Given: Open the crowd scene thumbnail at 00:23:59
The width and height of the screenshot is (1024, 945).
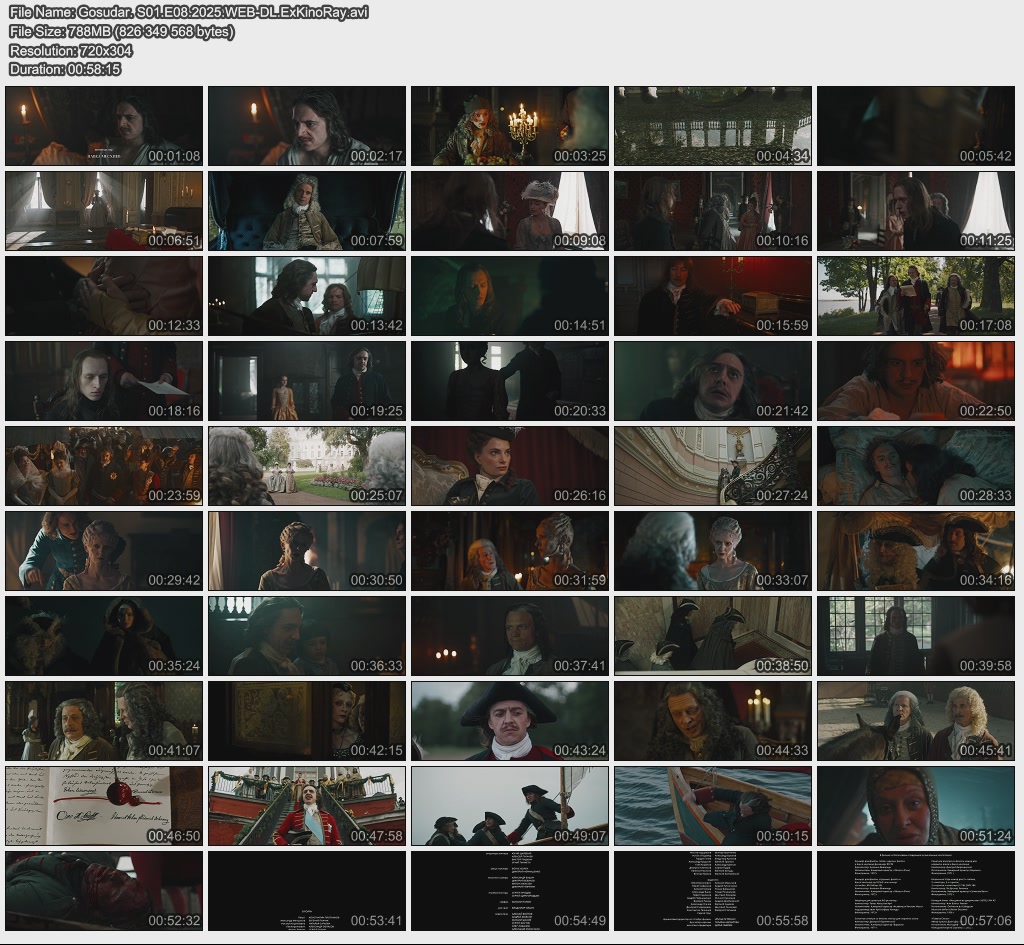Looking at the screenshot, I should click(x=104, y=466).
